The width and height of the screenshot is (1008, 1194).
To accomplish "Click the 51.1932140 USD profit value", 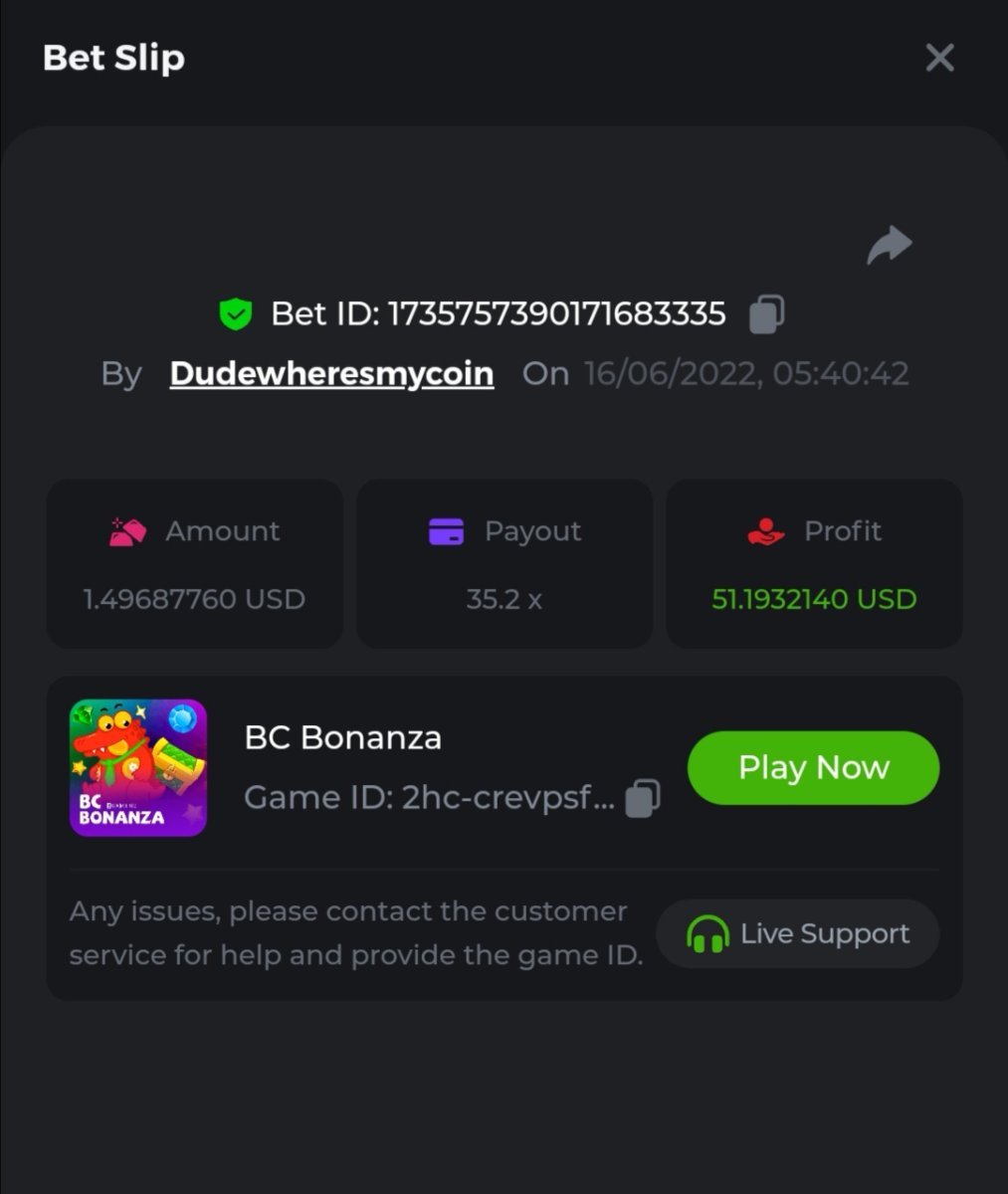I will click(814, 599).
